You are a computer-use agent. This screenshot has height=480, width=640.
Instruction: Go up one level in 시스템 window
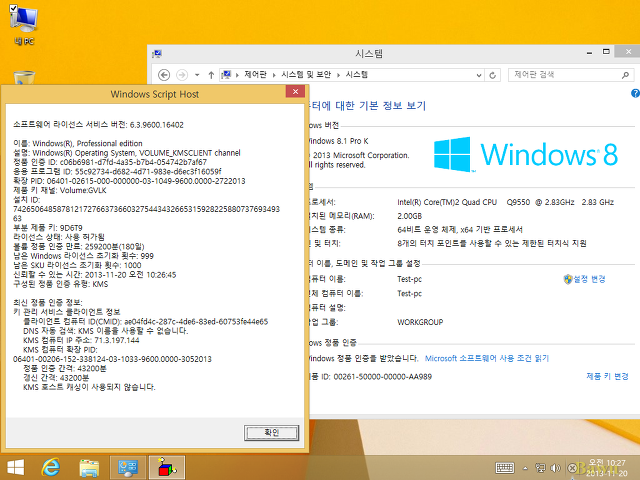[x=211, y=75]
